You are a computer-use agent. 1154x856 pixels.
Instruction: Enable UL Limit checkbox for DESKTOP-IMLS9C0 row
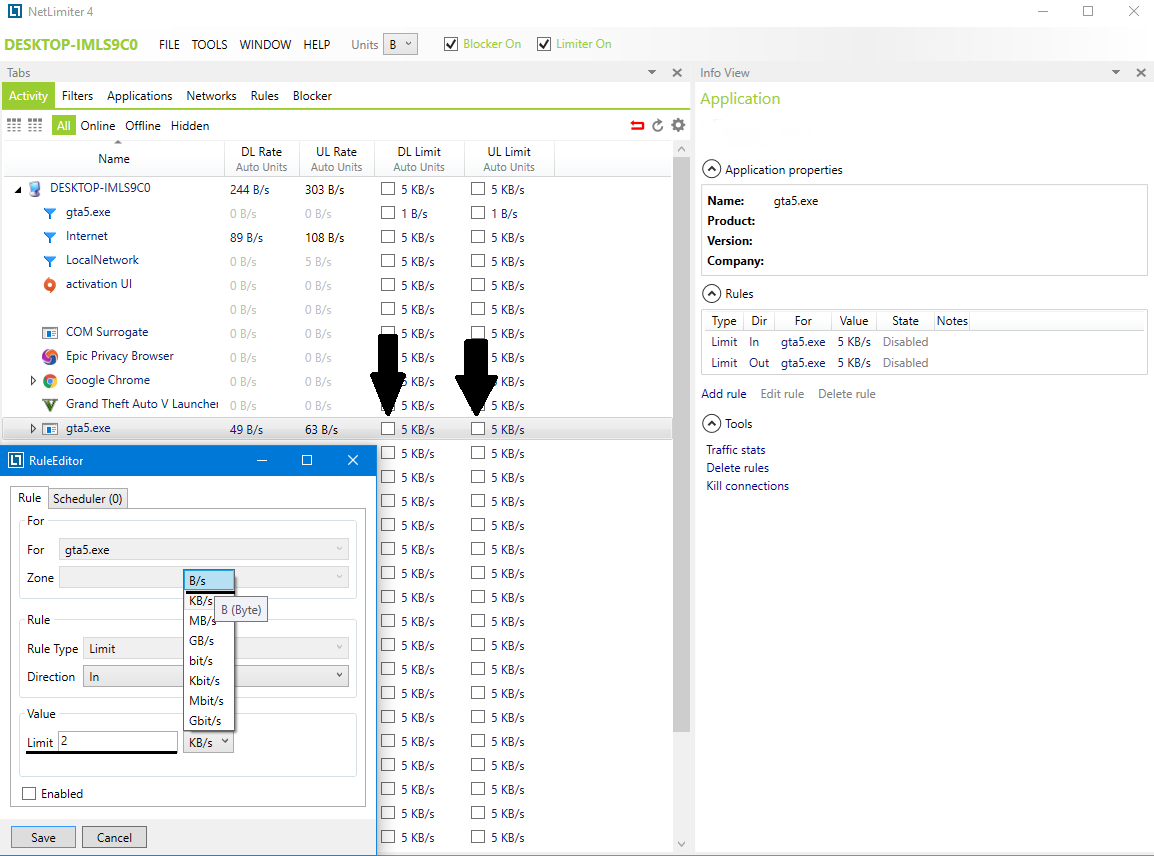pos(478,188)
